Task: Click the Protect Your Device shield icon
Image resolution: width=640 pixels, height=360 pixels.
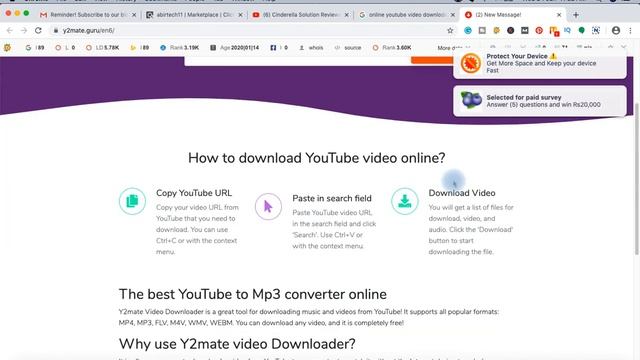Action: point(471,63)
